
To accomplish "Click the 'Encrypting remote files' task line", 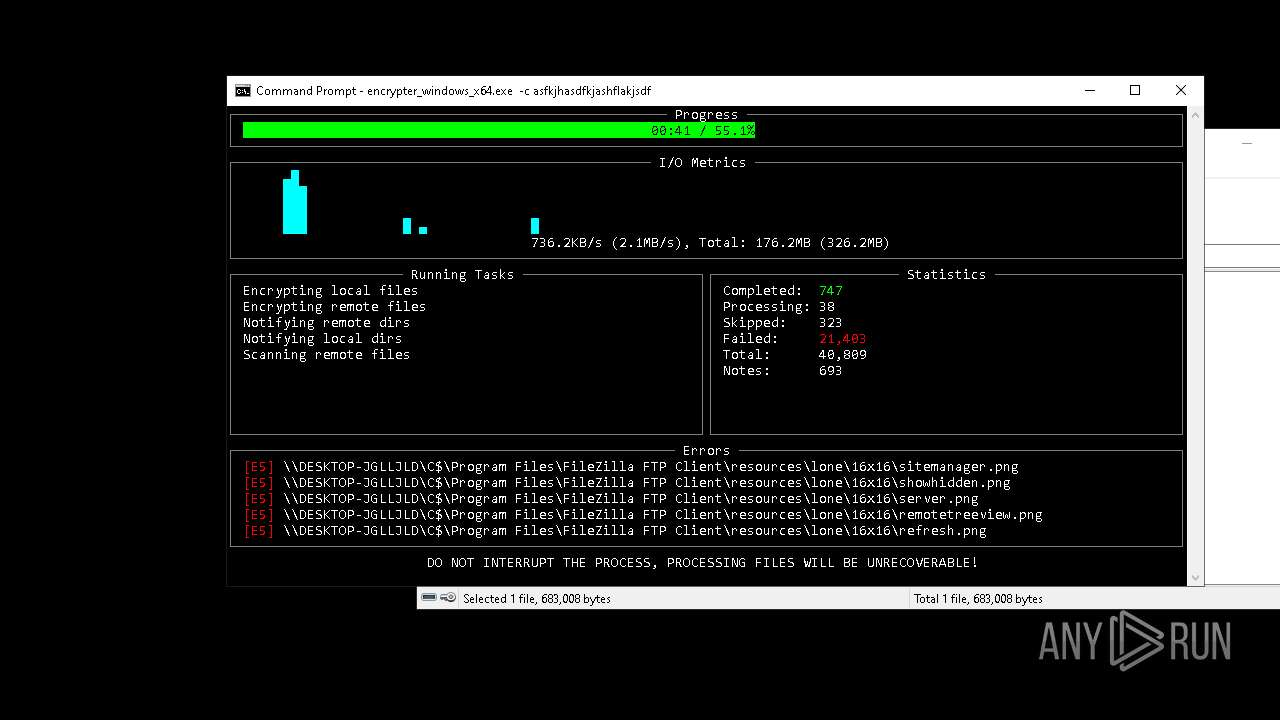I will 334,307.
